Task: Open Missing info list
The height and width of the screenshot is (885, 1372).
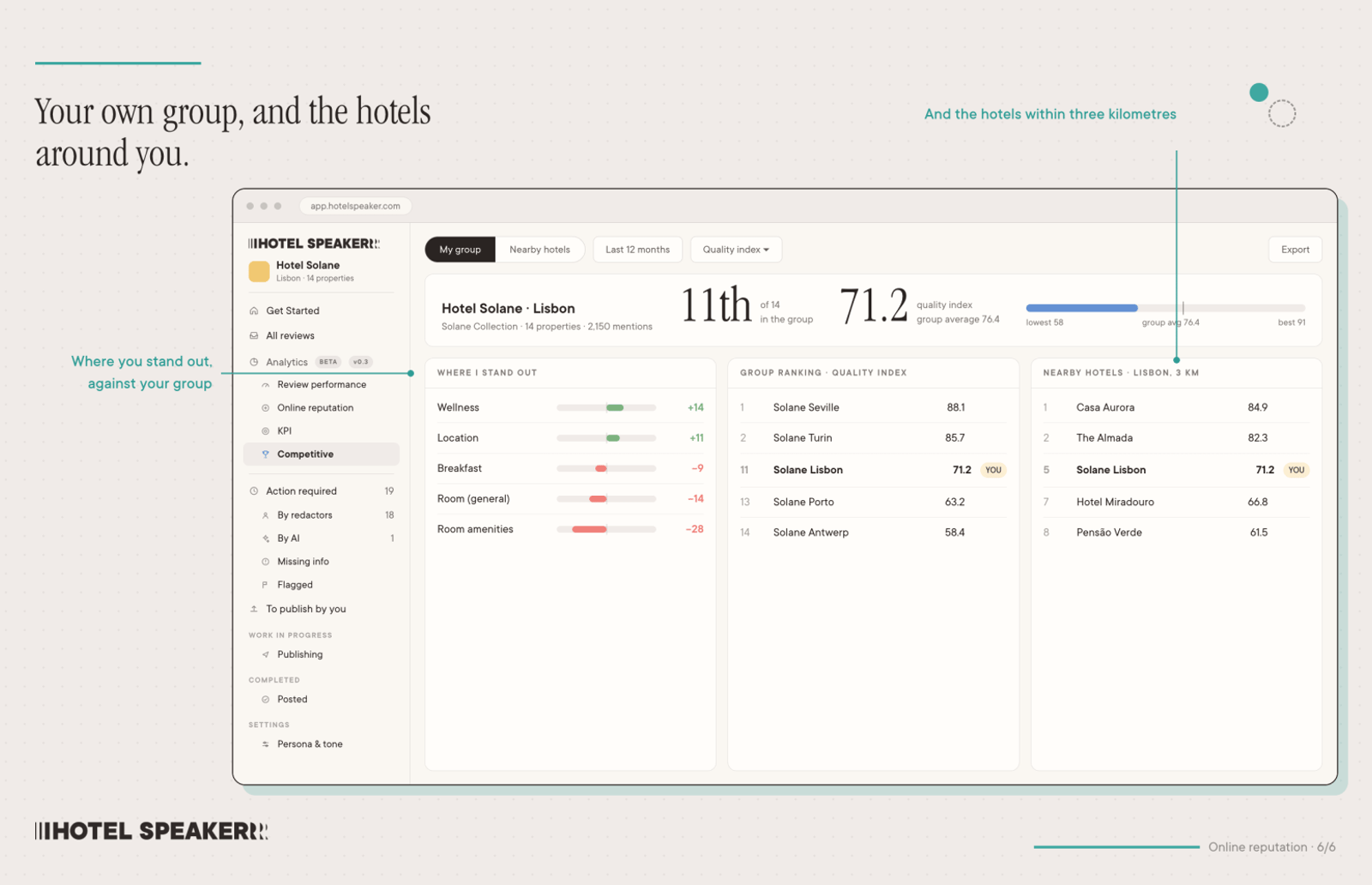Action: point(322,562)
